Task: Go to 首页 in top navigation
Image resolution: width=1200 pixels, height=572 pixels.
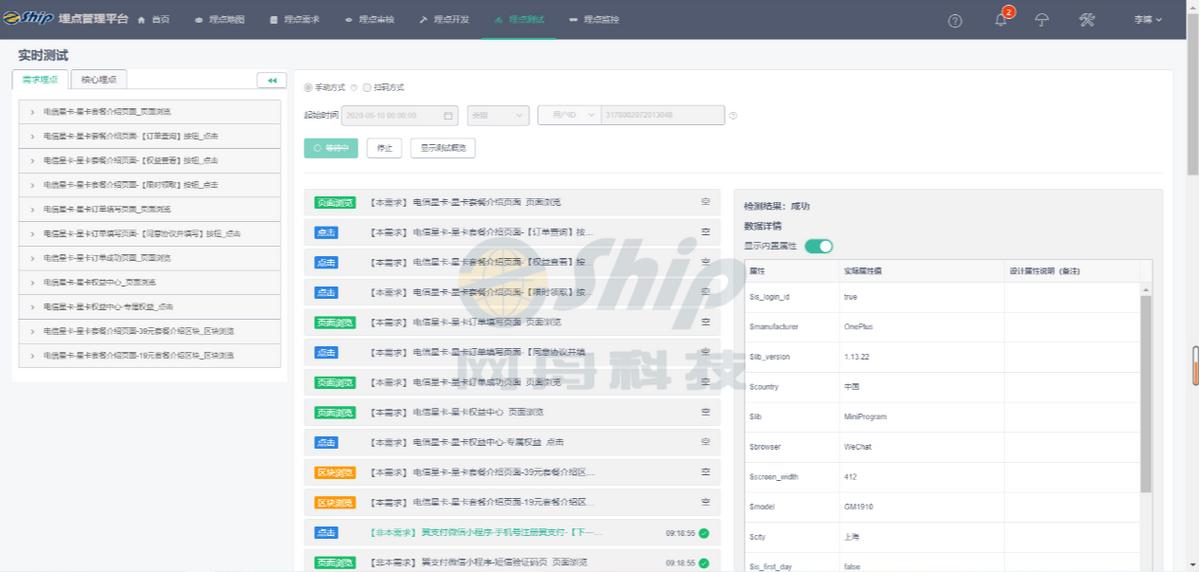Action: click(154, 20)
